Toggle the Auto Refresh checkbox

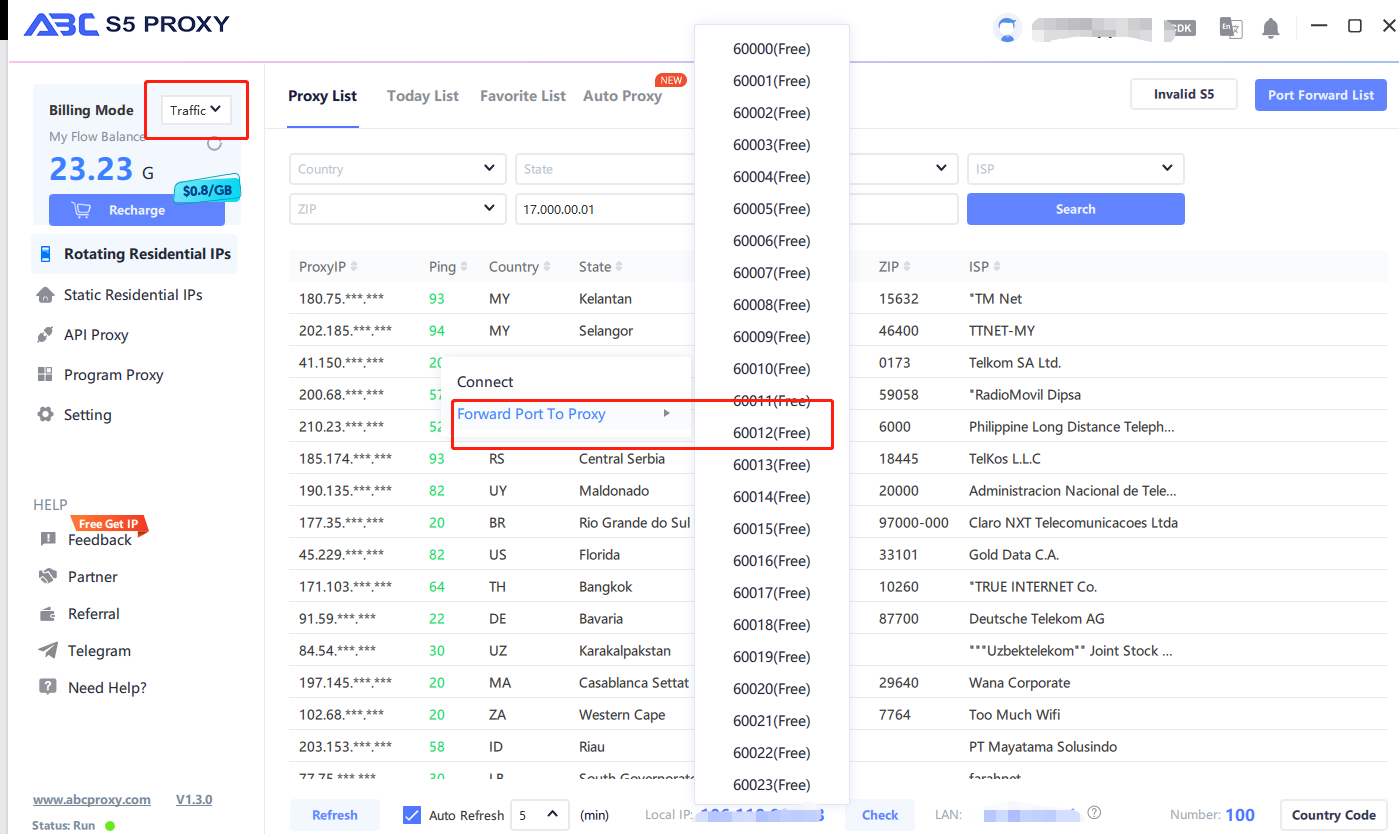(412, 815)
